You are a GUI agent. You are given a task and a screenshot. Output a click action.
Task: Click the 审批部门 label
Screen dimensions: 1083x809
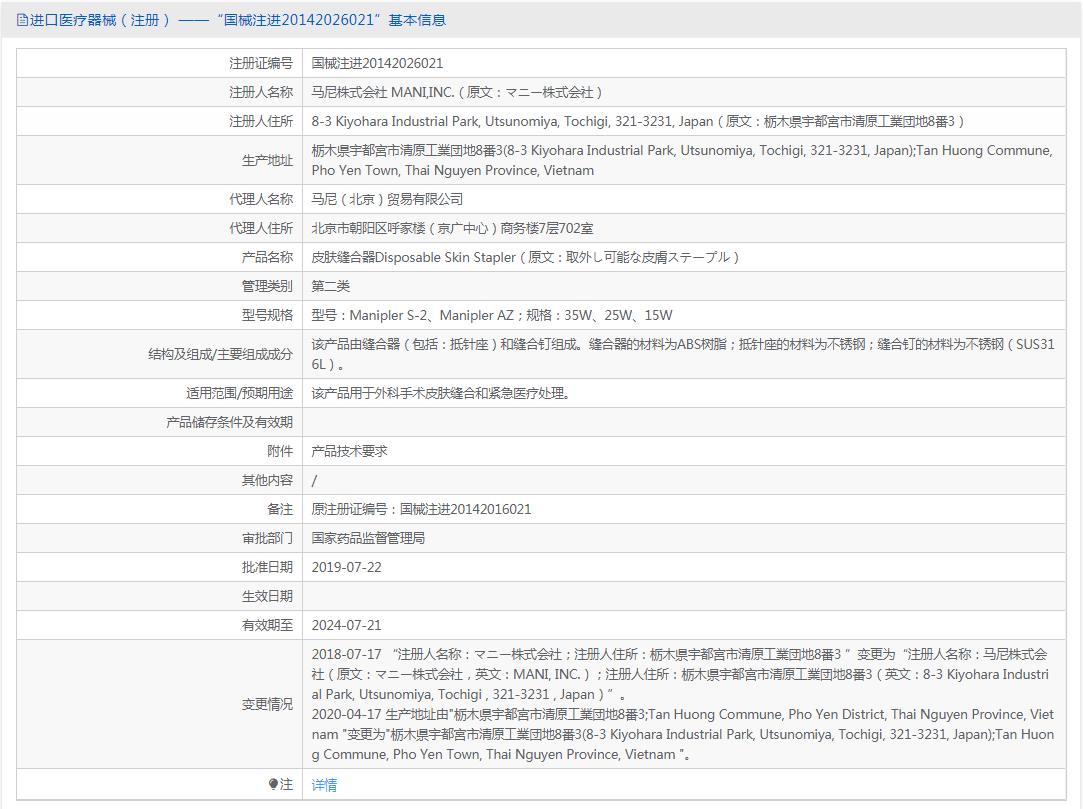[267, 538]
